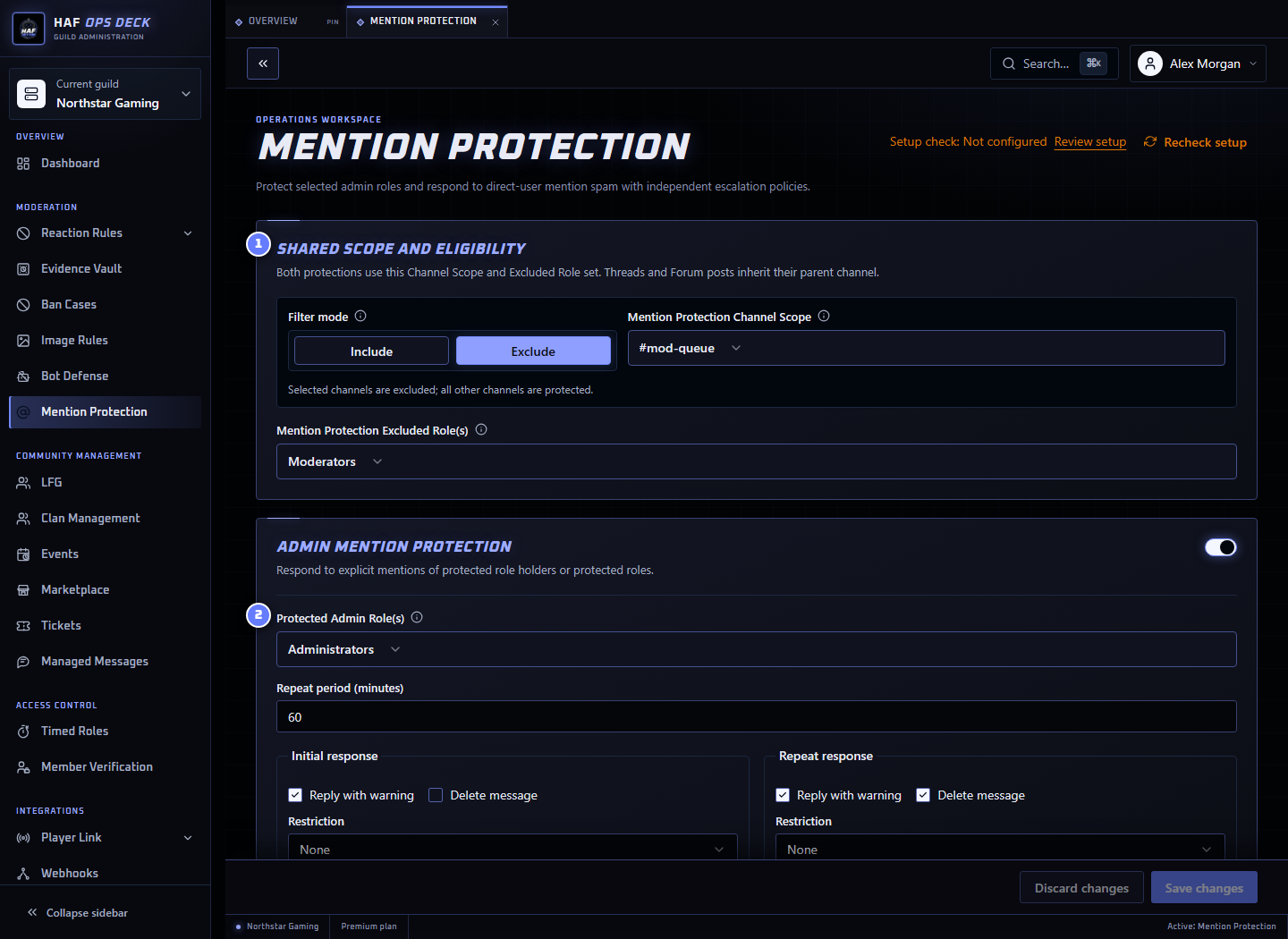
Task: Go to Ban Cases page
Action: [106, 305]
